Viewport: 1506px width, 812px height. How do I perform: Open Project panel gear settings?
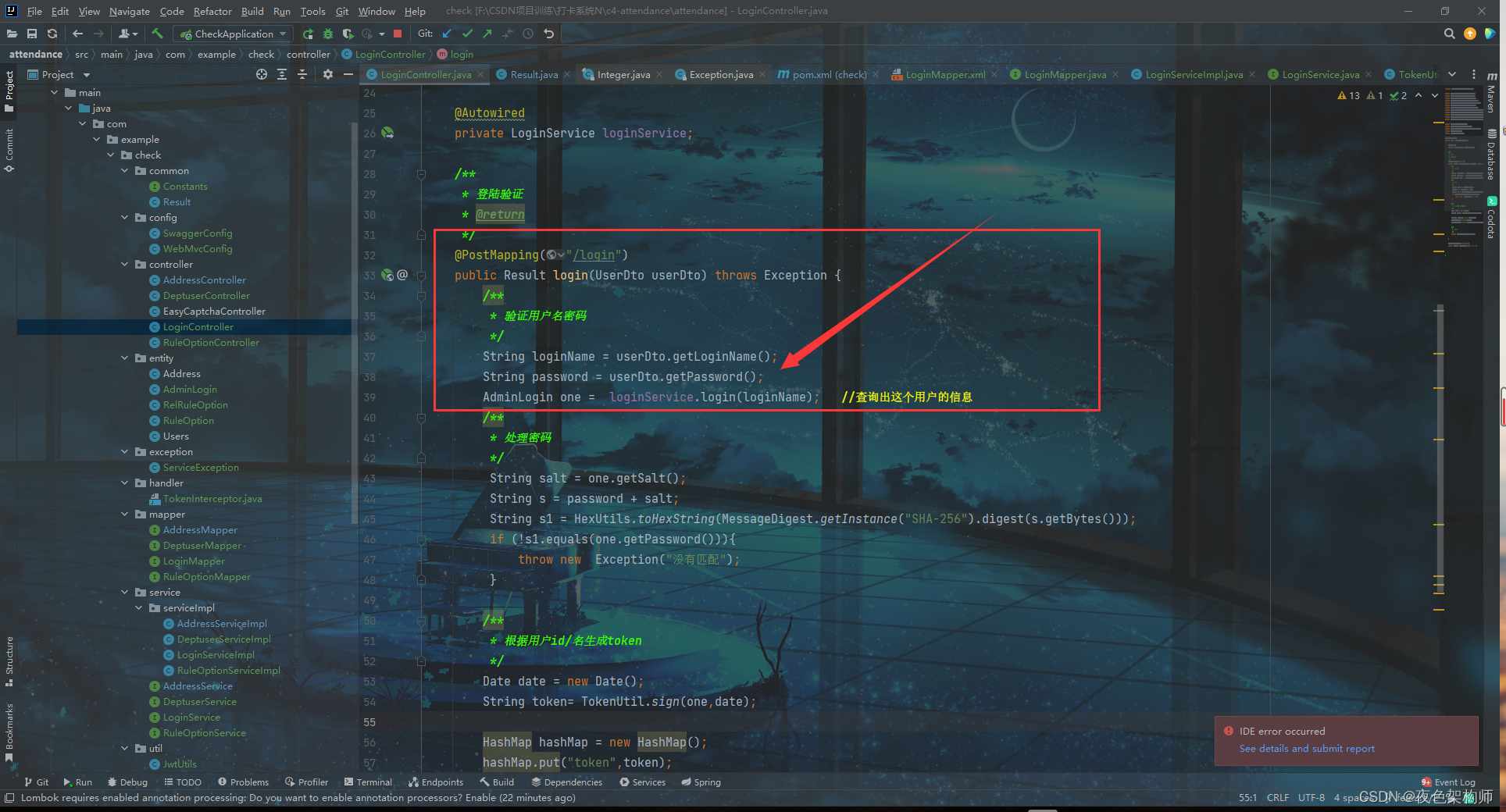coord(328,74)
